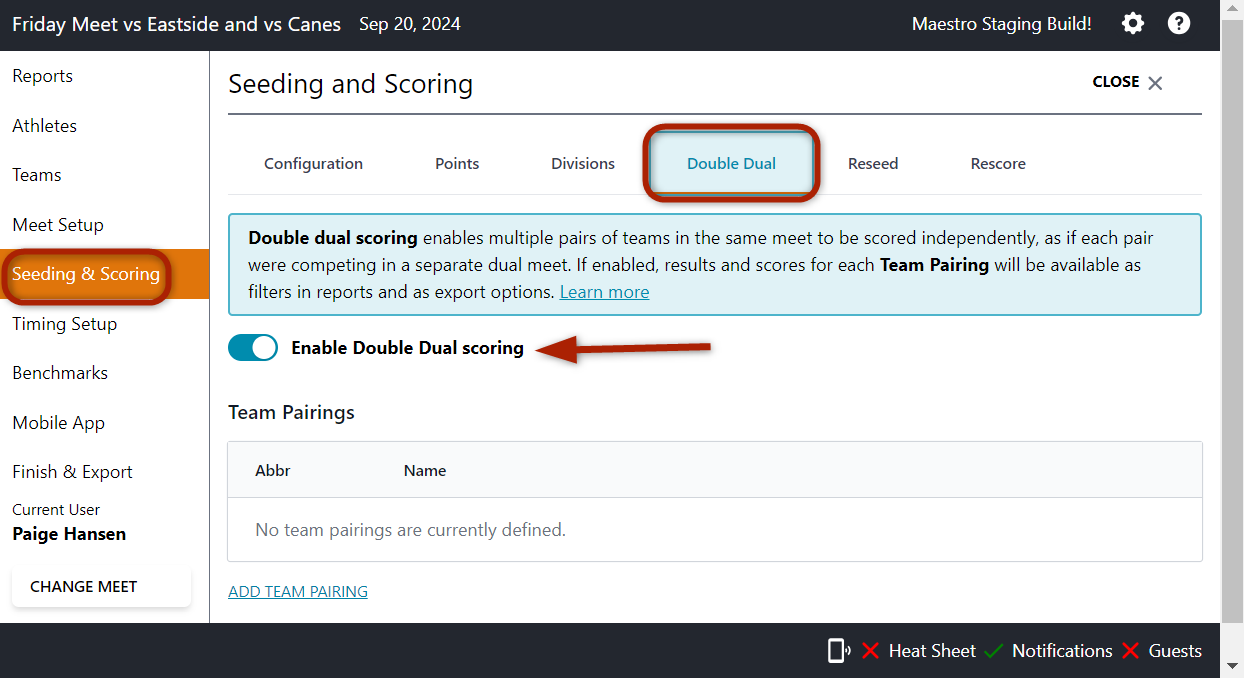Open the Finish & Export section
The height and width of the screenshot is (678, 1244).
tap(72, 472)
